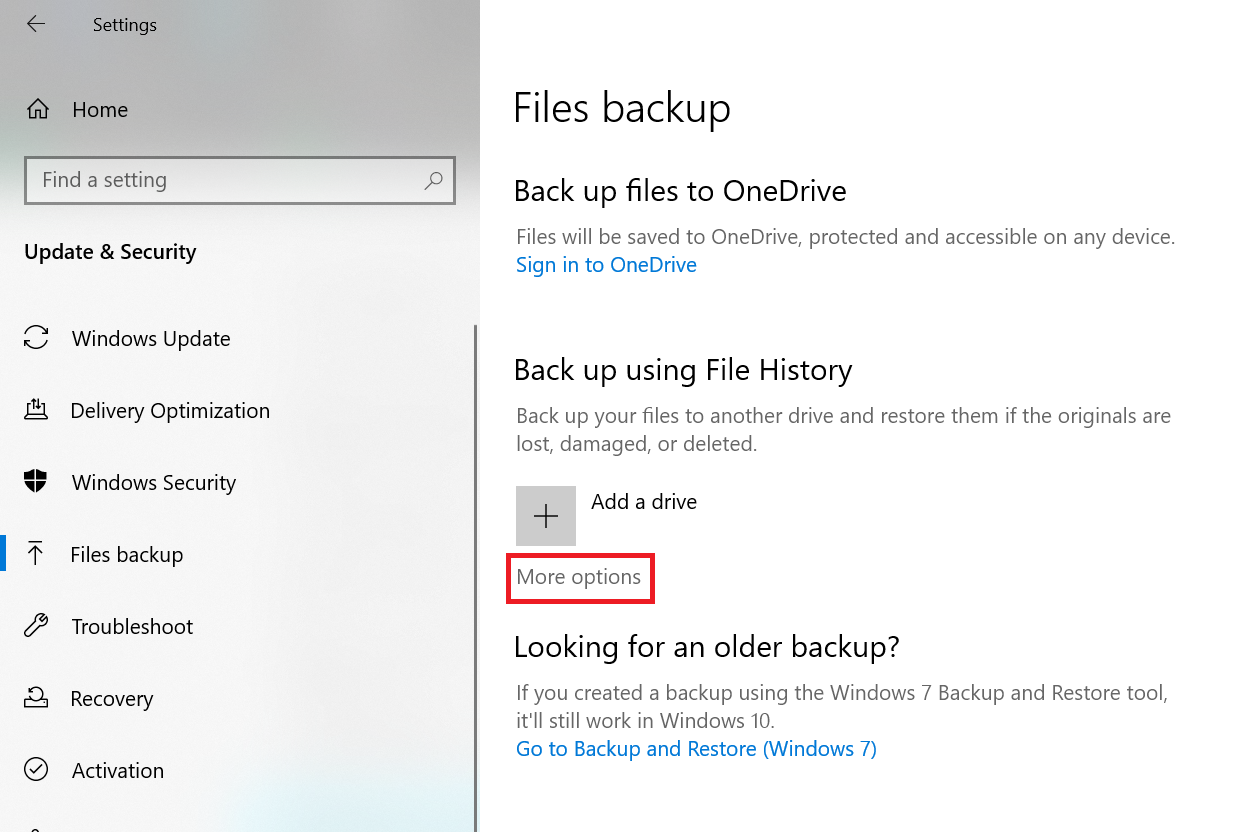The height and width of the screenshot is (832, 1241).
Task: Click the Activation checkmark icon
Action: click(x=36, y=770)
